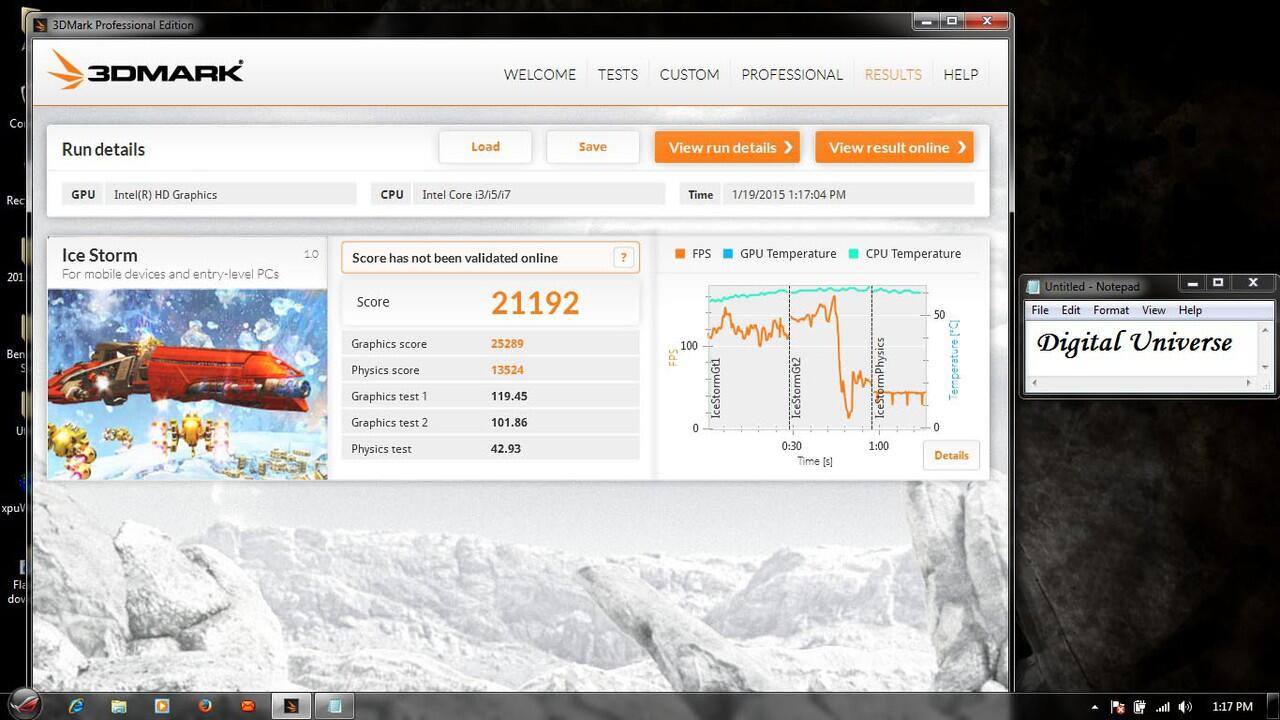Click the Graphics score value 25289

[x=507, y=344]
